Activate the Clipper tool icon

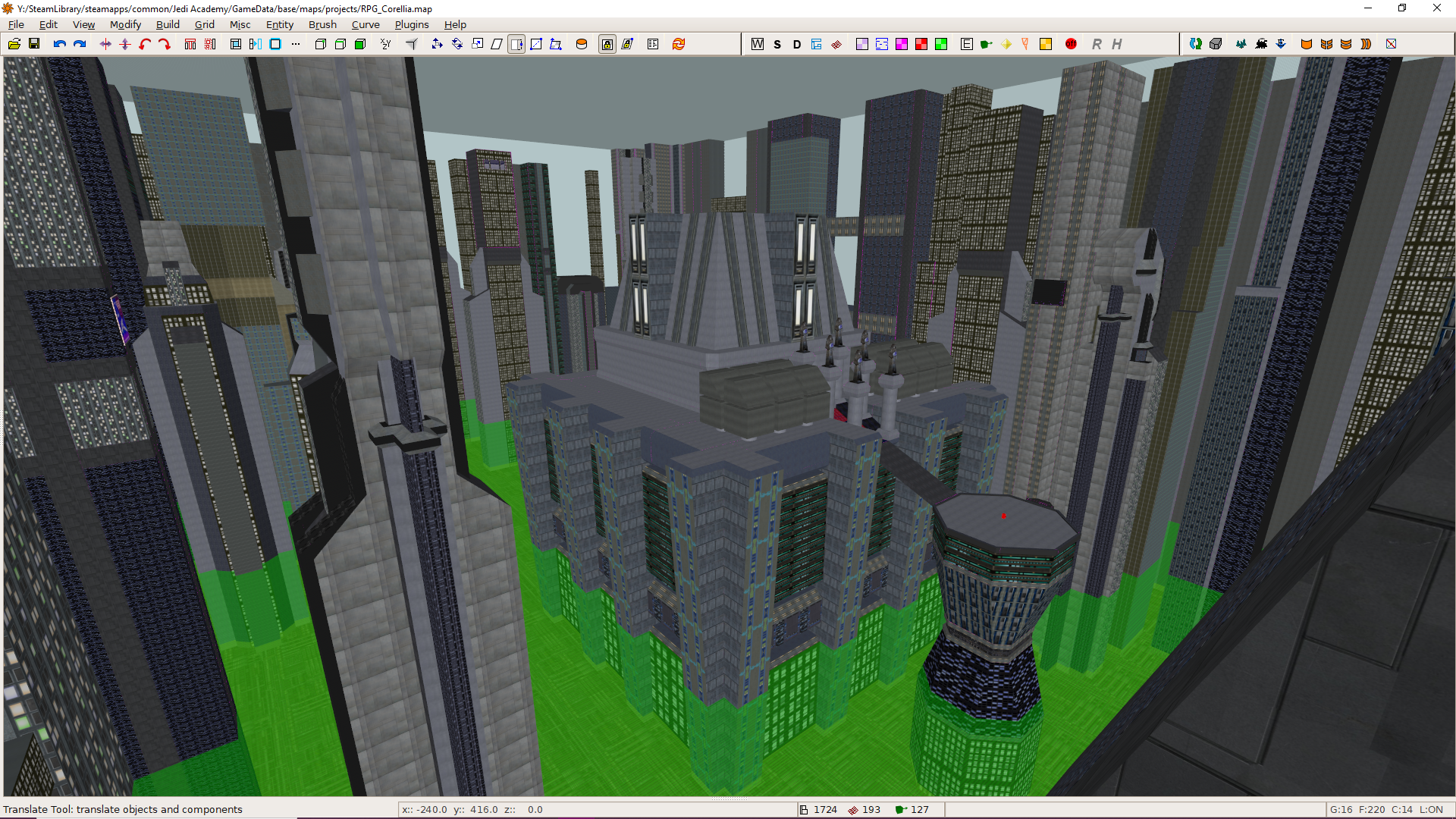(x=412, y=44)
